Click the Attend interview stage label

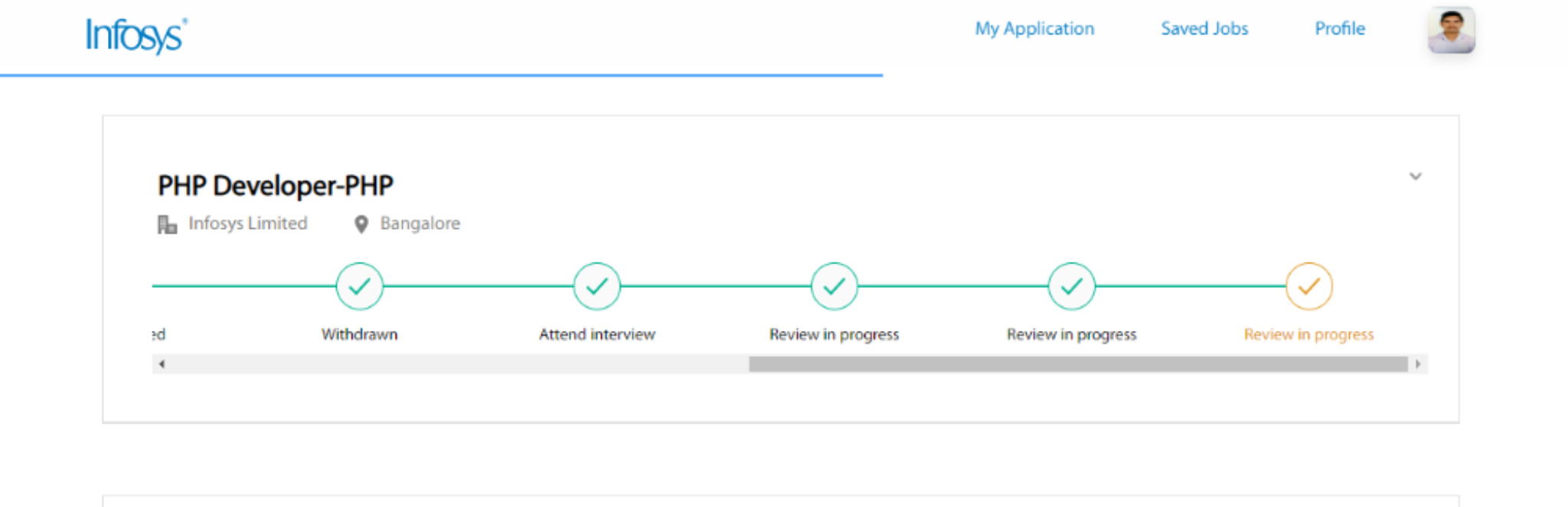click(x=596, y=335)
